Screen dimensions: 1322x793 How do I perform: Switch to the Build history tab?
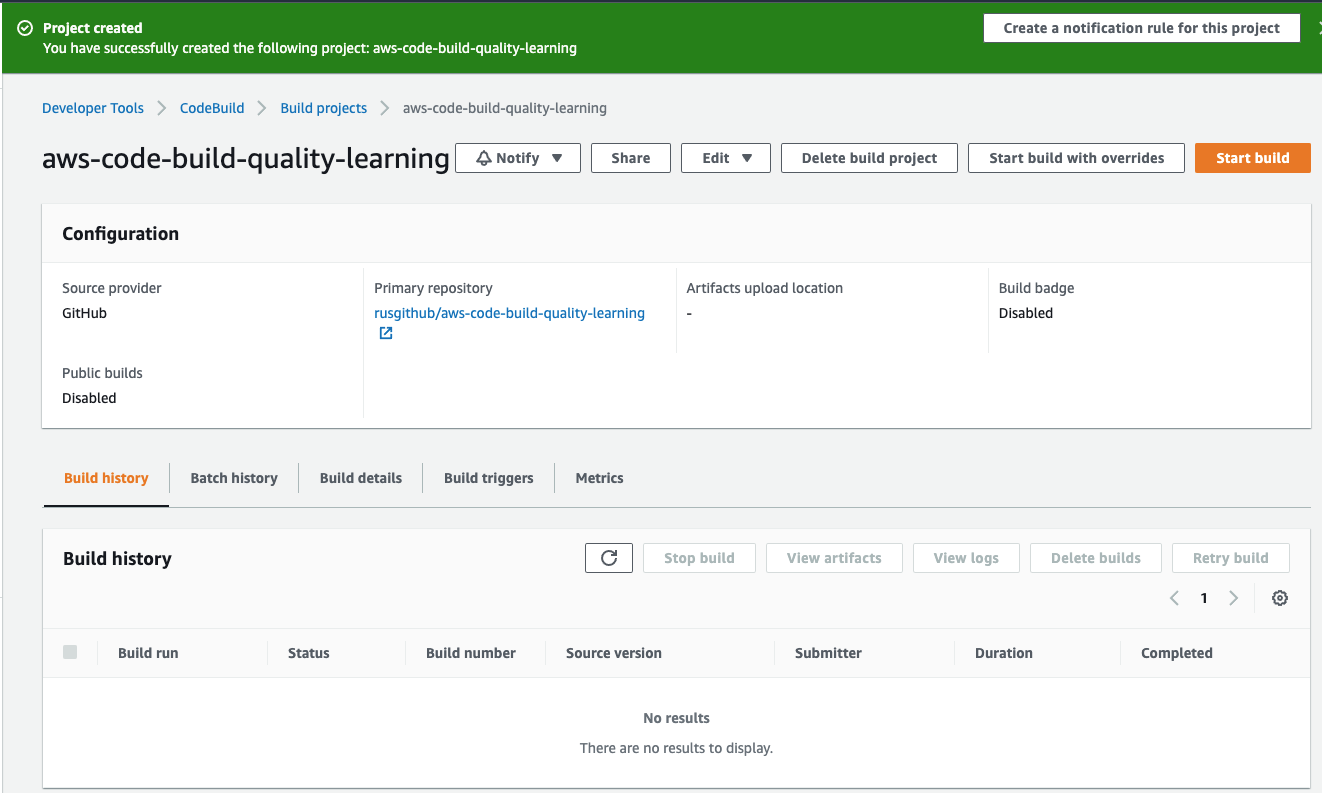(x=106, y=478)
